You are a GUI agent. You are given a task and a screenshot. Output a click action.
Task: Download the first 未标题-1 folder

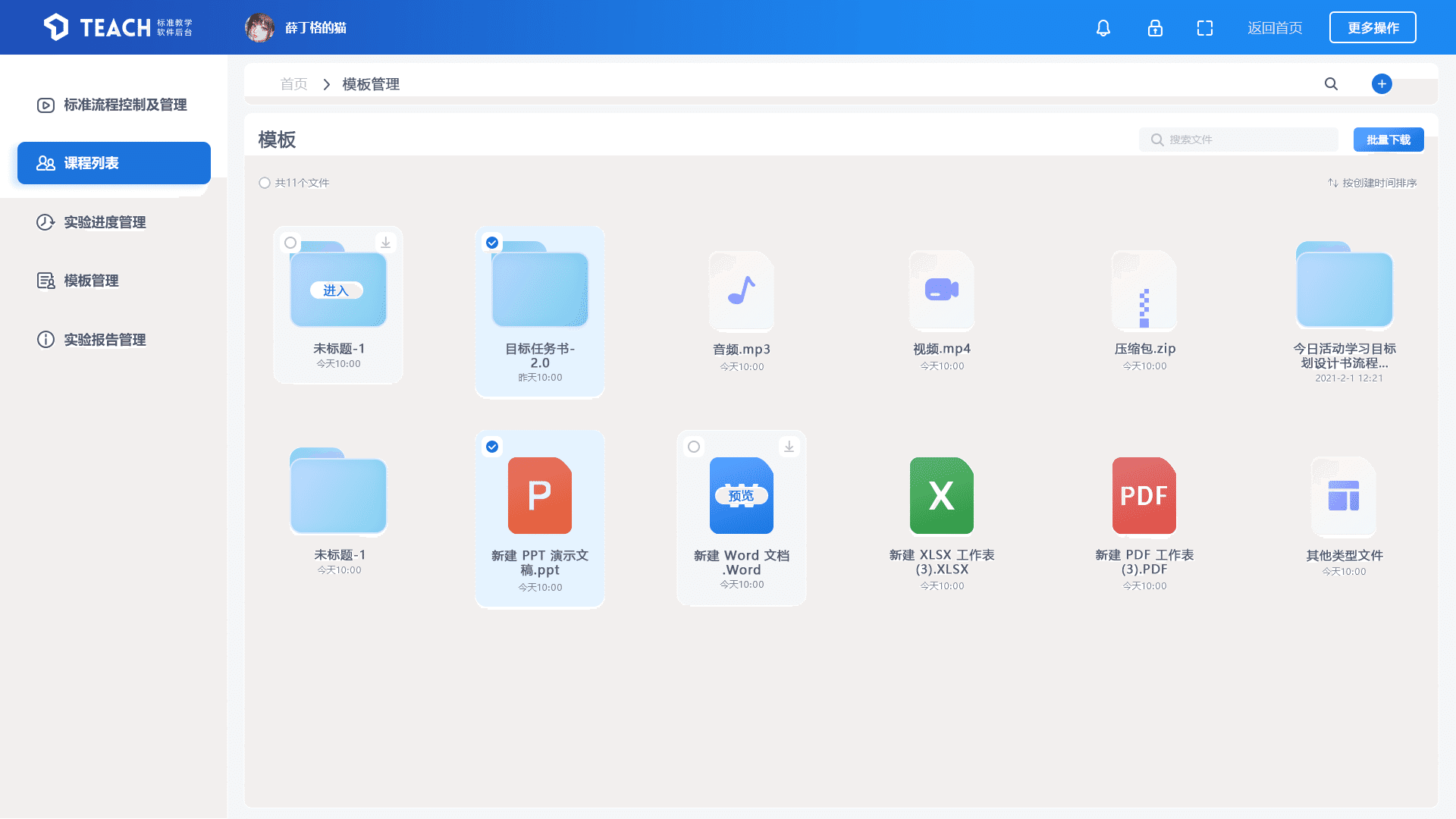(385, 243)
